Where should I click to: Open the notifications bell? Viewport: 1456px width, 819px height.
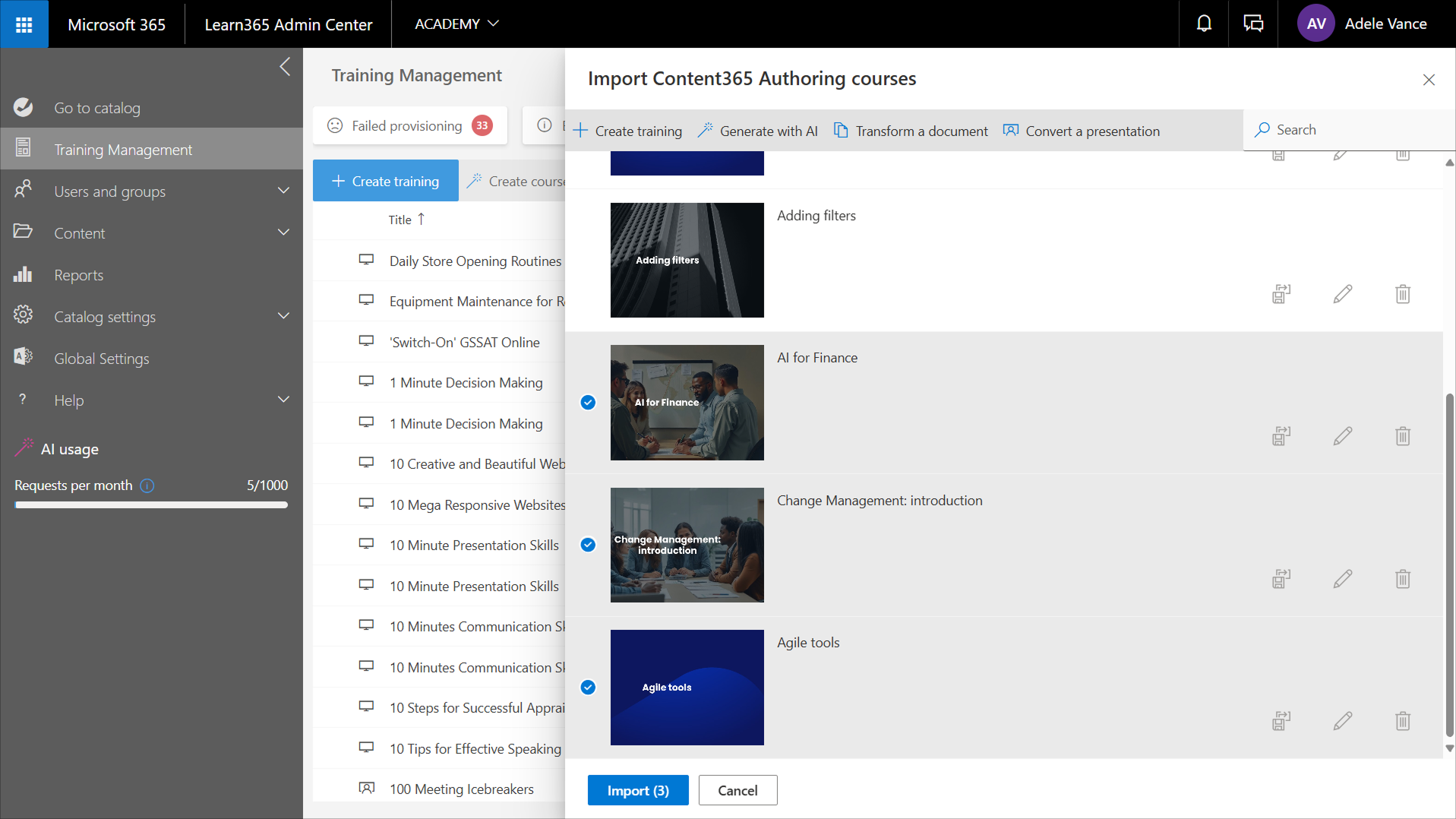pyautogui.click(x=1204, y=24)
